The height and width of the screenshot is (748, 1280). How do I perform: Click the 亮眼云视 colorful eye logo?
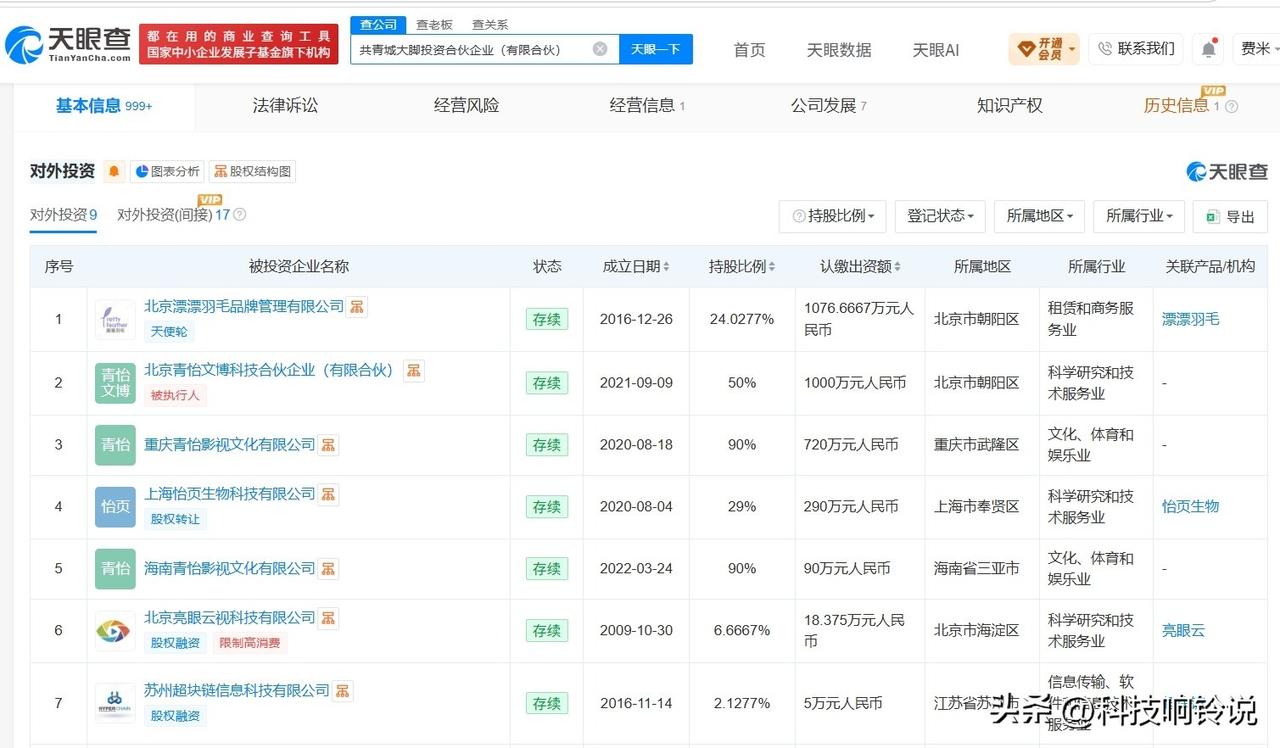[115, 631]
